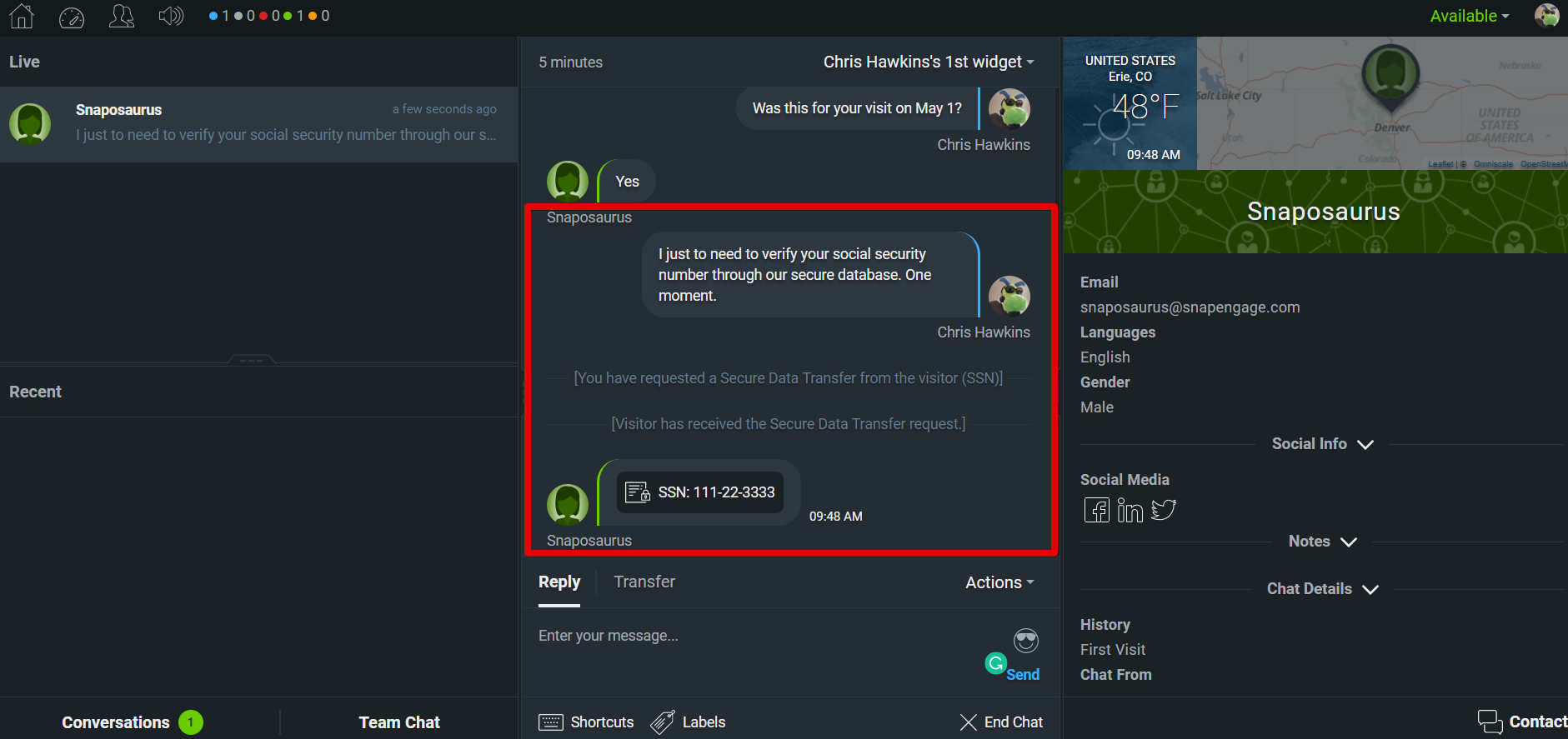Expand the Chat Details section
This screenshot has height=739, width=1568.
pos(1322,589)
